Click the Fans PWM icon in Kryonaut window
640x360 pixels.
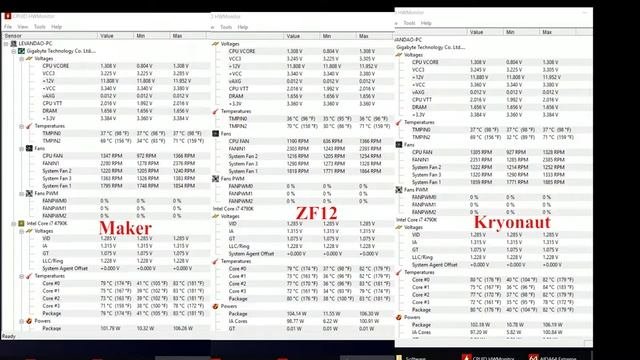[399, 190]
